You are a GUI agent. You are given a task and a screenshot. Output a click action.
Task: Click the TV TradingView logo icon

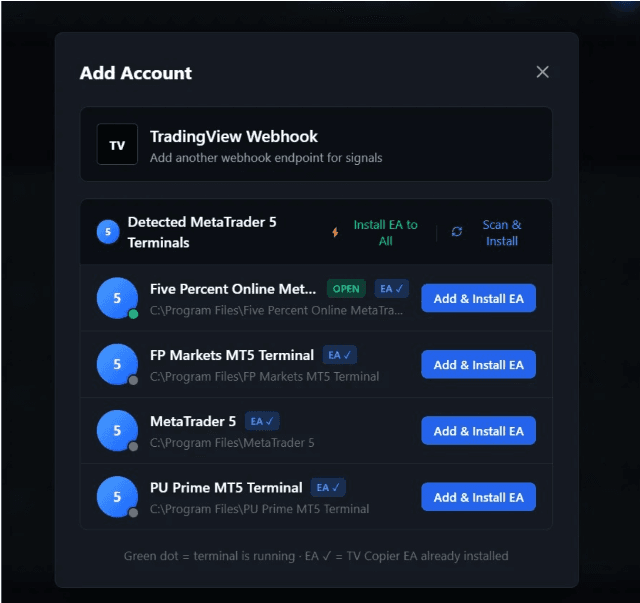117,145
